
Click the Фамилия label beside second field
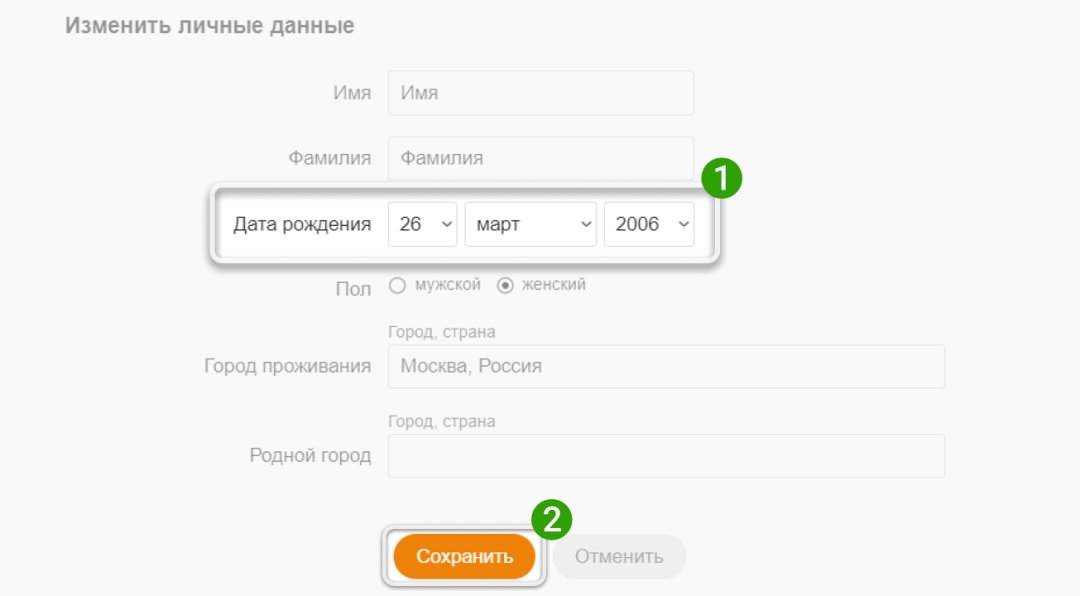click(x=329, y=158)
